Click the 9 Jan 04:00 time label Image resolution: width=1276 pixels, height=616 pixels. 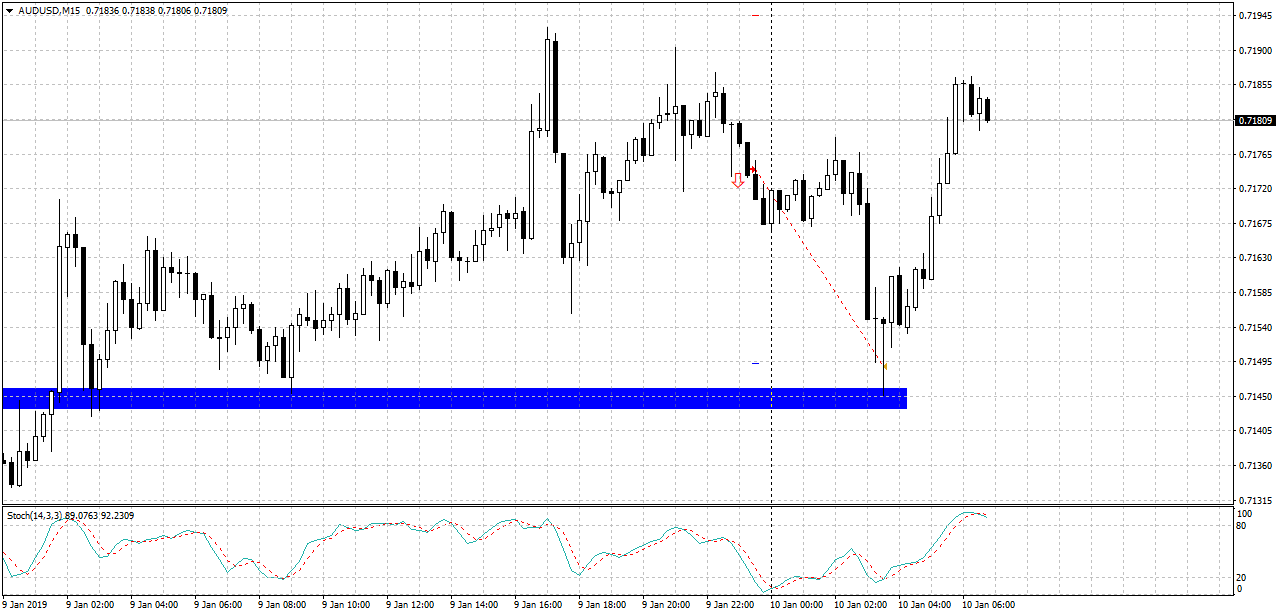tap(154, 605)
